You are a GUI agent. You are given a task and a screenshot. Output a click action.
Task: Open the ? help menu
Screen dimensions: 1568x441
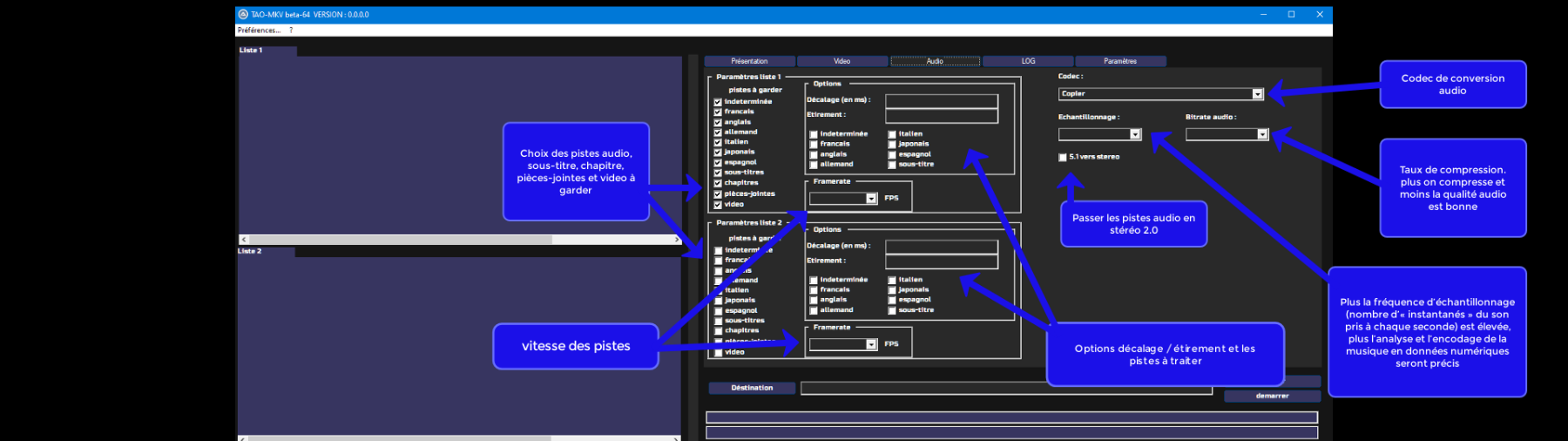[x=291, y=31]
